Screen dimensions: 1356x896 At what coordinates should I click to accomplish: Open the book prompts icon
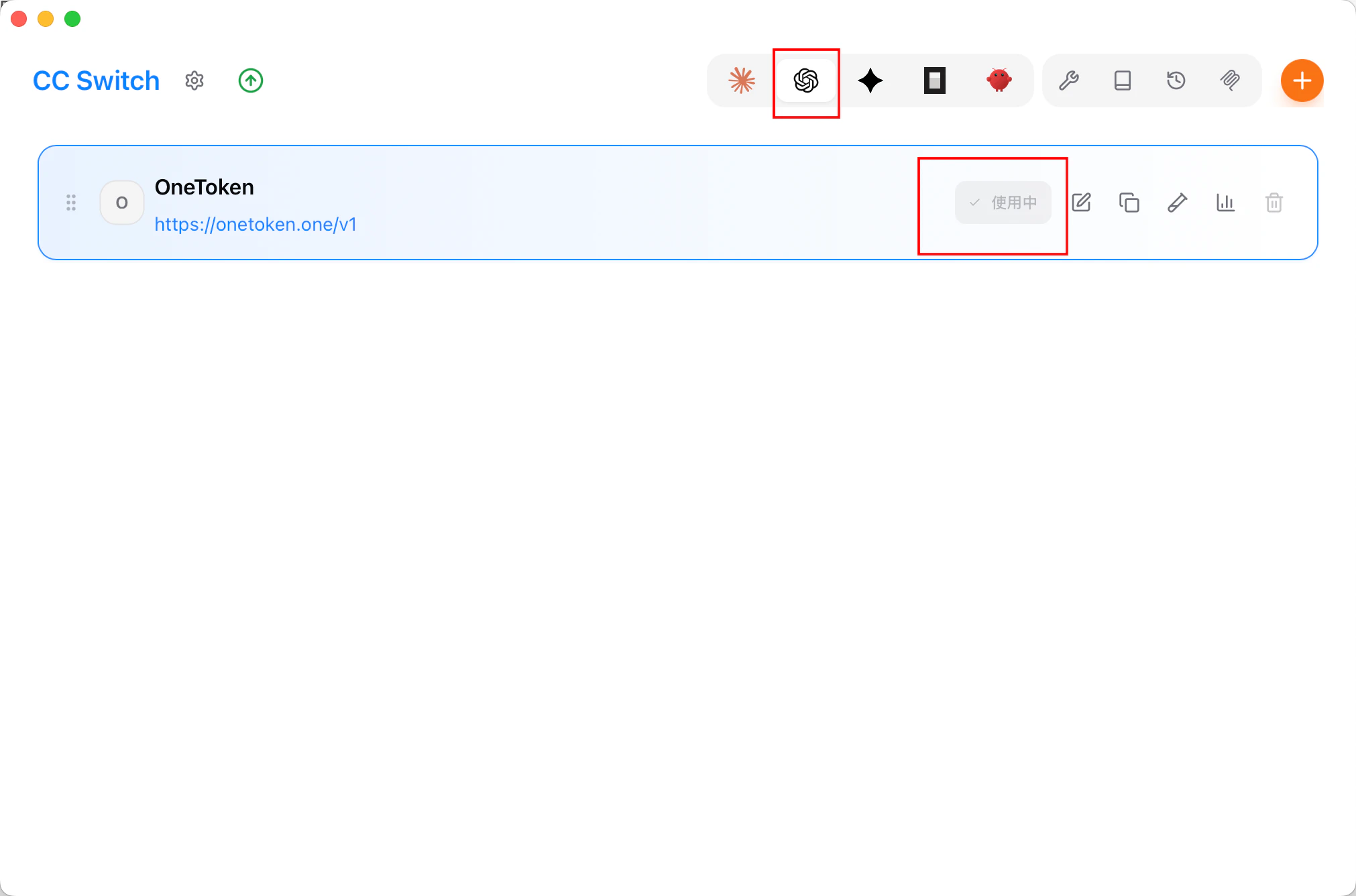click(1123, 80)
